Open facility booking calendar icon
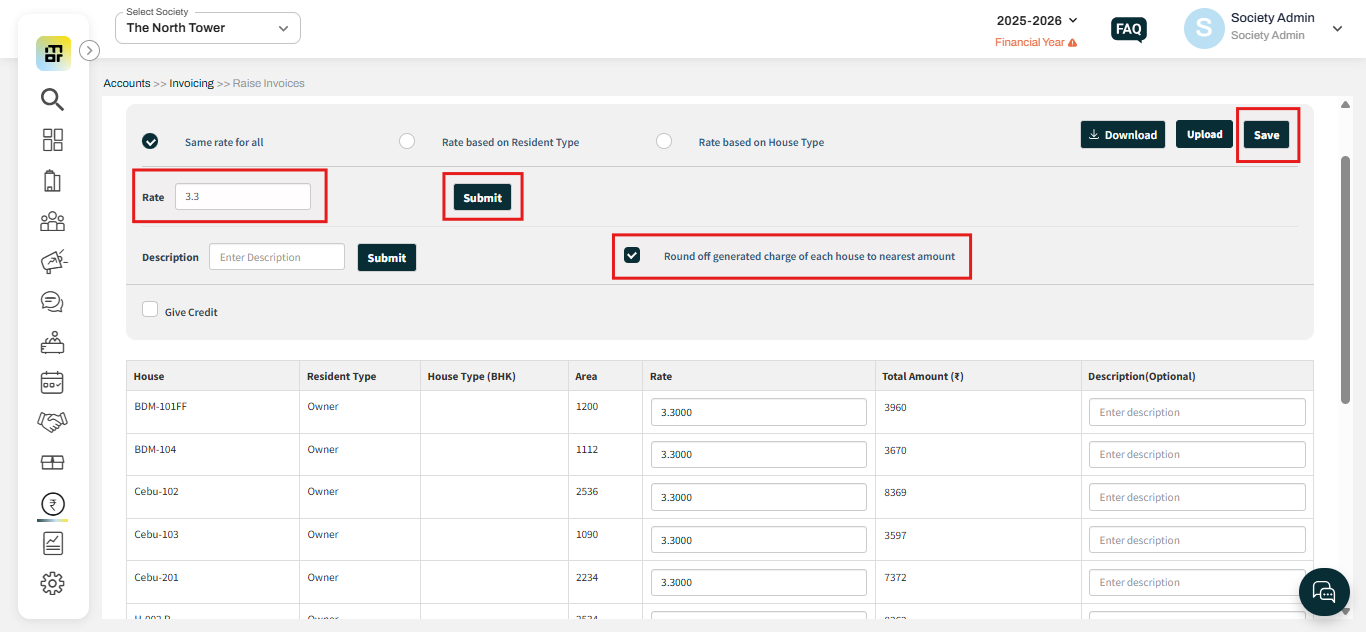The width and height of the screenshot is (1366, 632). 52,382
